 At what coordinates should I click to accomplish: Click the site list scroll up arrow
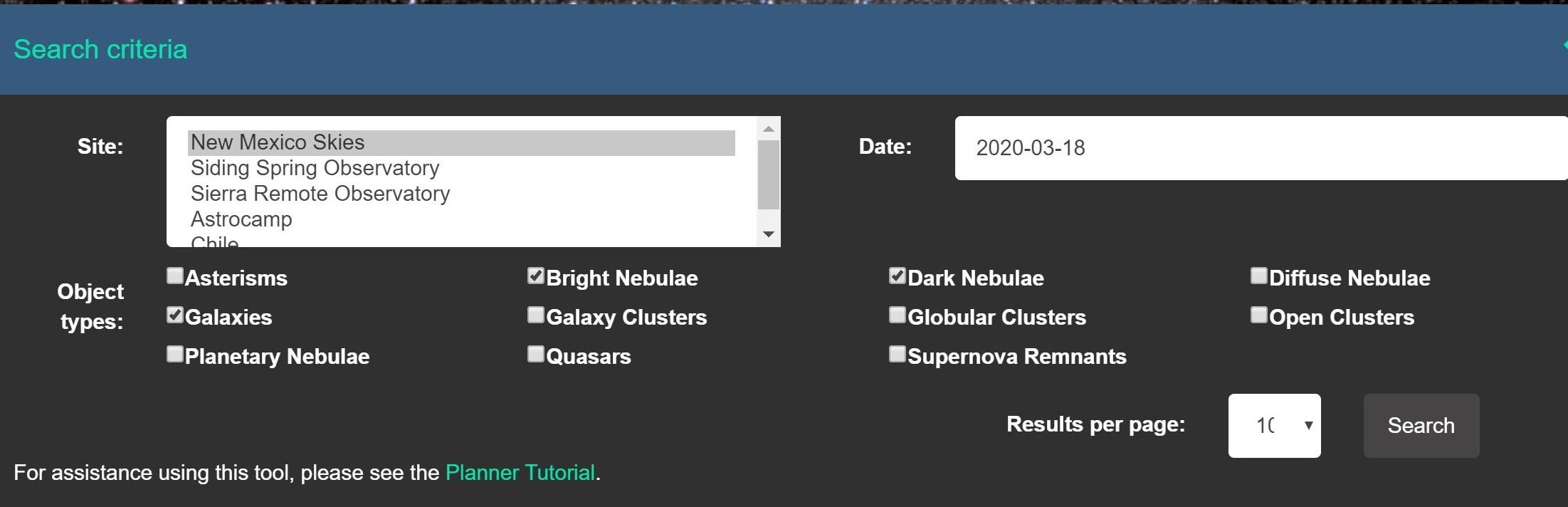(x=769, y=129)
